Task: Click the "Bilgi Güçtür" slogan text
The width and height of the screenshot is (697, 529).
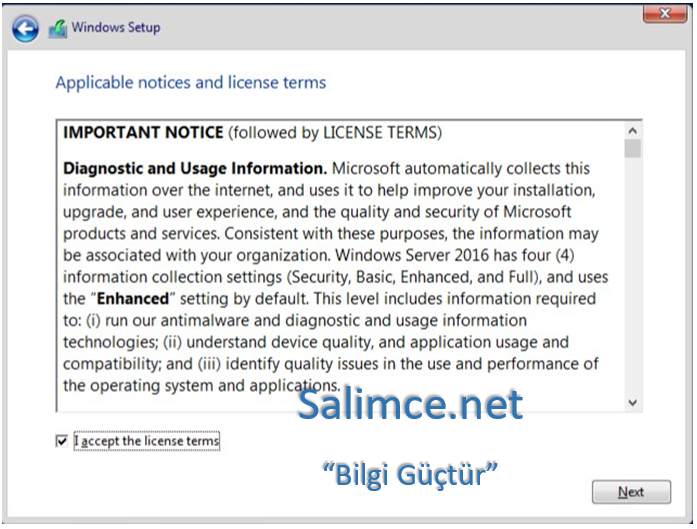Action: click(410, 473)
